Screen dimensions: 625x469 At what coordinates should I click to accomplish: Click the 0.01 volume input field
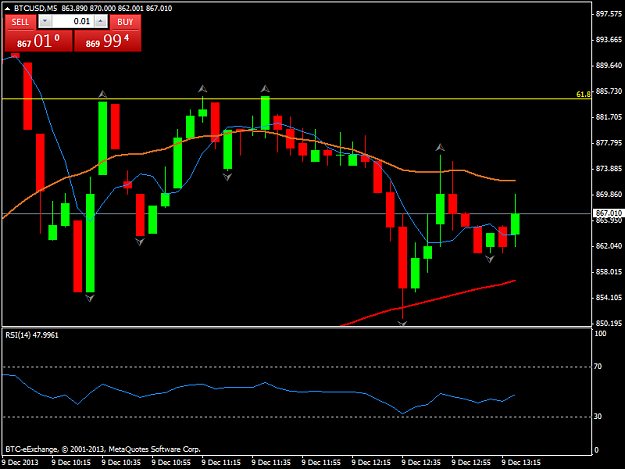tap(73, 21)
